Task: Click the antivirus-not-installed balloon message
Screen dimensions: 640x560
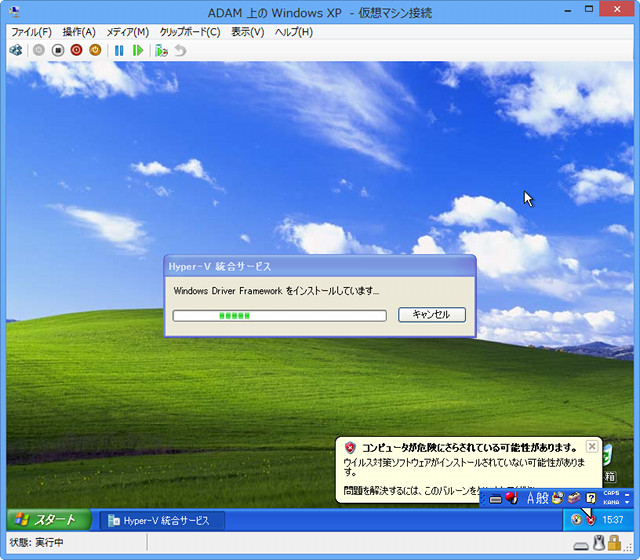Action: coord(464,467)
